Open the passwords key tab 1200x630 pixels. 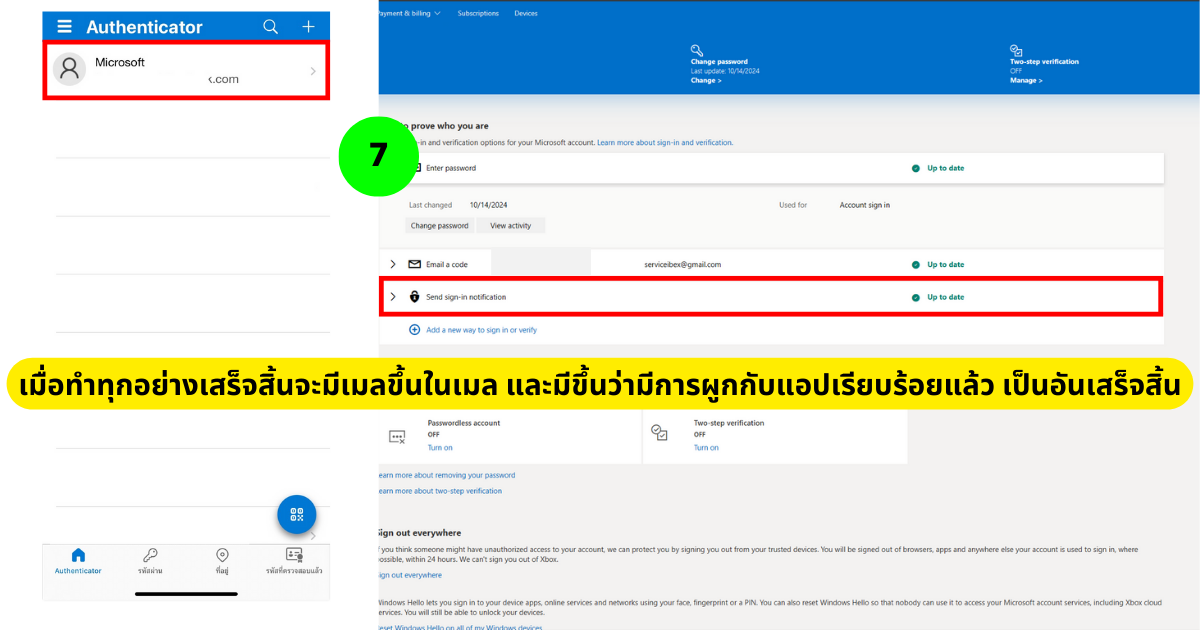150,561
